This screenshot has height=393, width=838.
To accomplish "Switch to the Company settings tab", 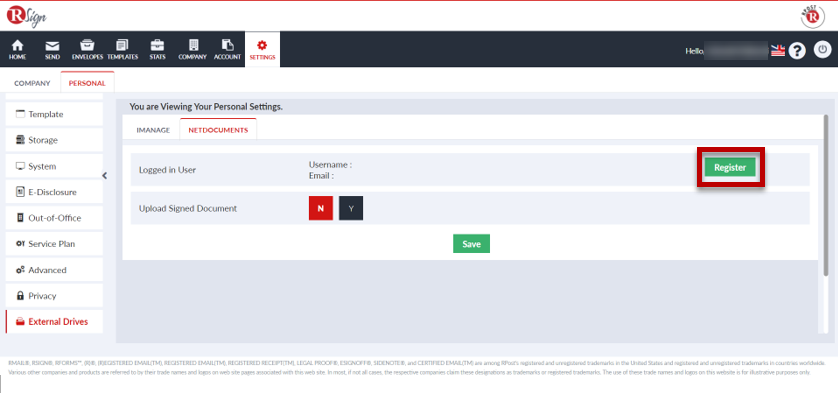I will point(32,83).
